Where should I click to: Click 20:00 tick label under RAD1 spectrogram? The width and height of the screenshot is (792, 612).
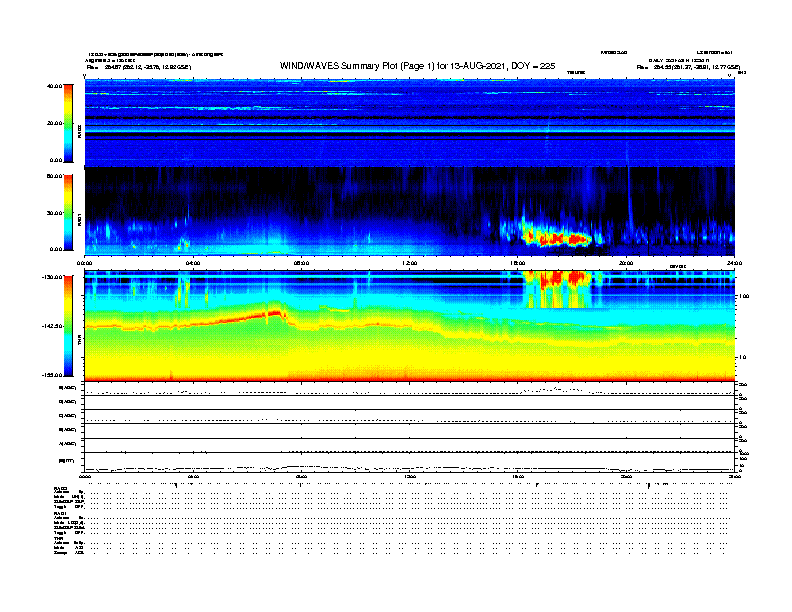pos(626,263)
